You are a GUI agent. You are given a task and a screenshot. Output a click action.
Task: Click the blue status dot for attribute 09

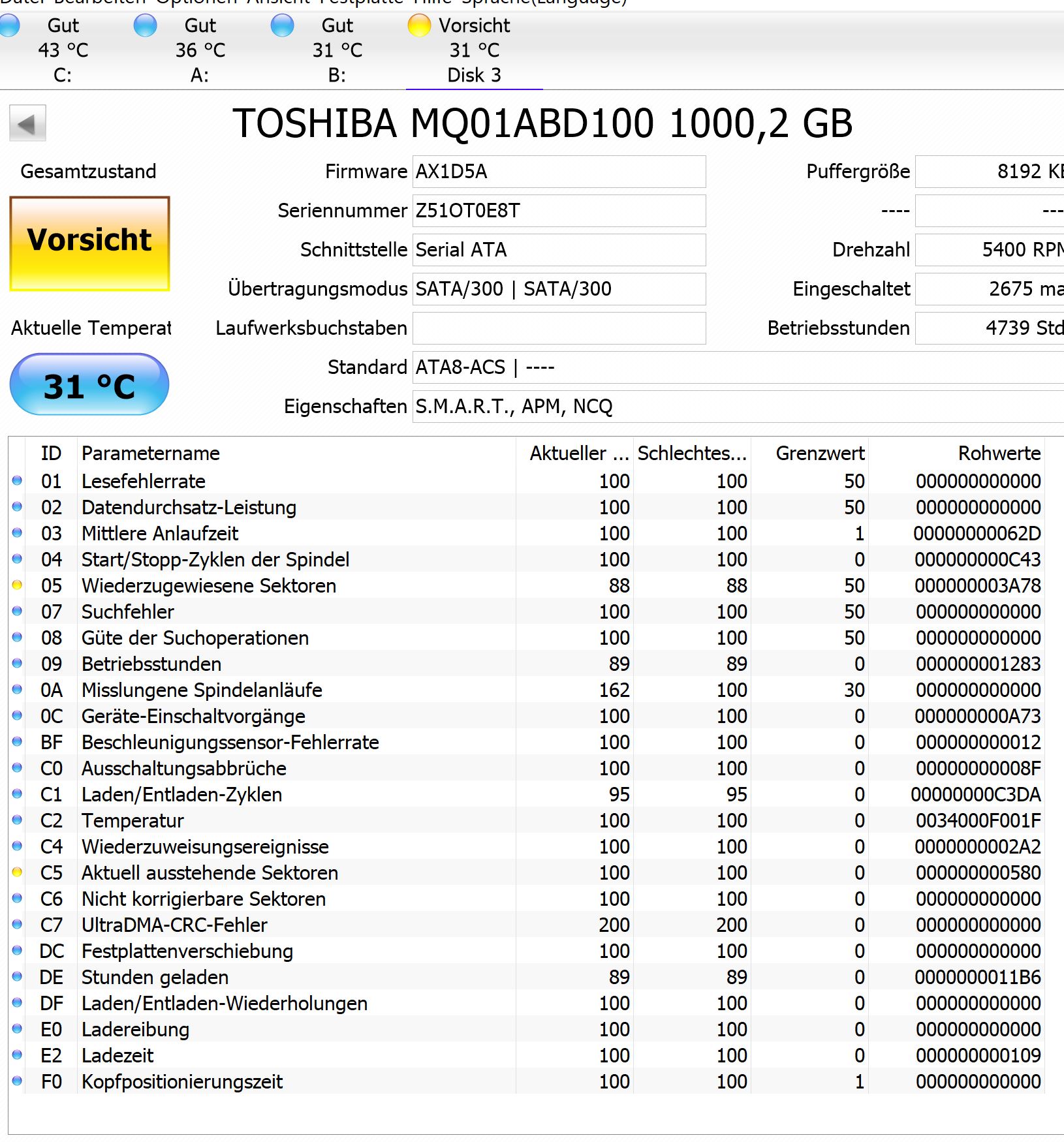click(17, 663)
